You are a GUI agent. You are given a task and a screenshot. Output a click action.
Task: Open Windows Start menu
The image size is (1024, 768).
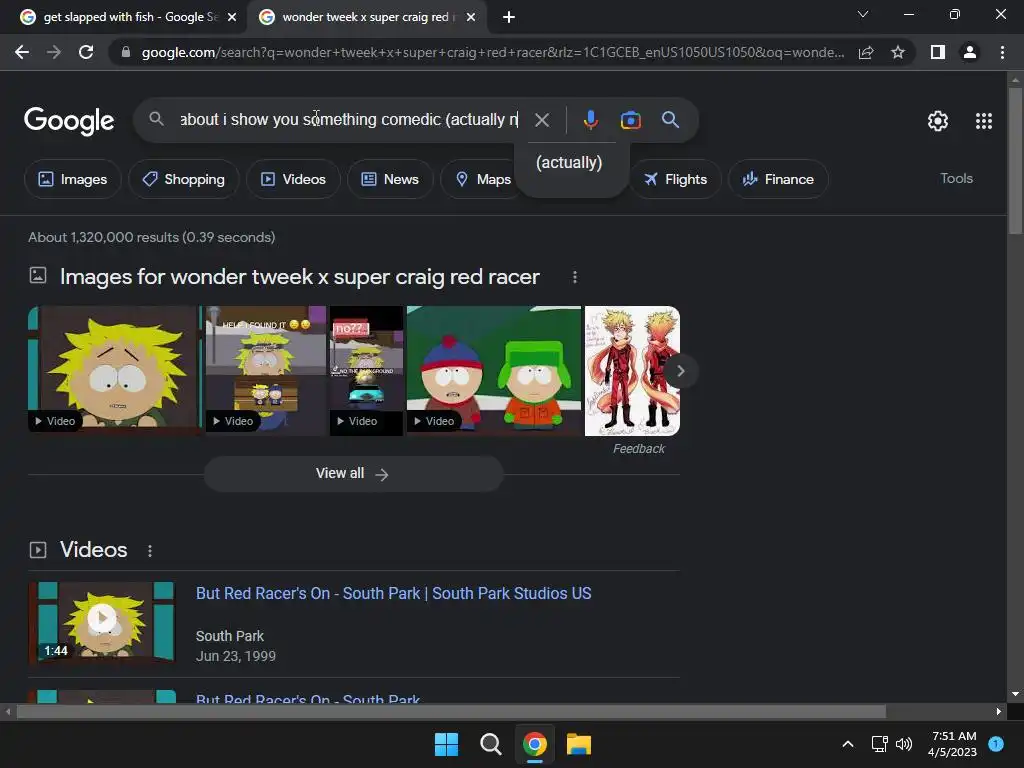click(x=446, y=744)
